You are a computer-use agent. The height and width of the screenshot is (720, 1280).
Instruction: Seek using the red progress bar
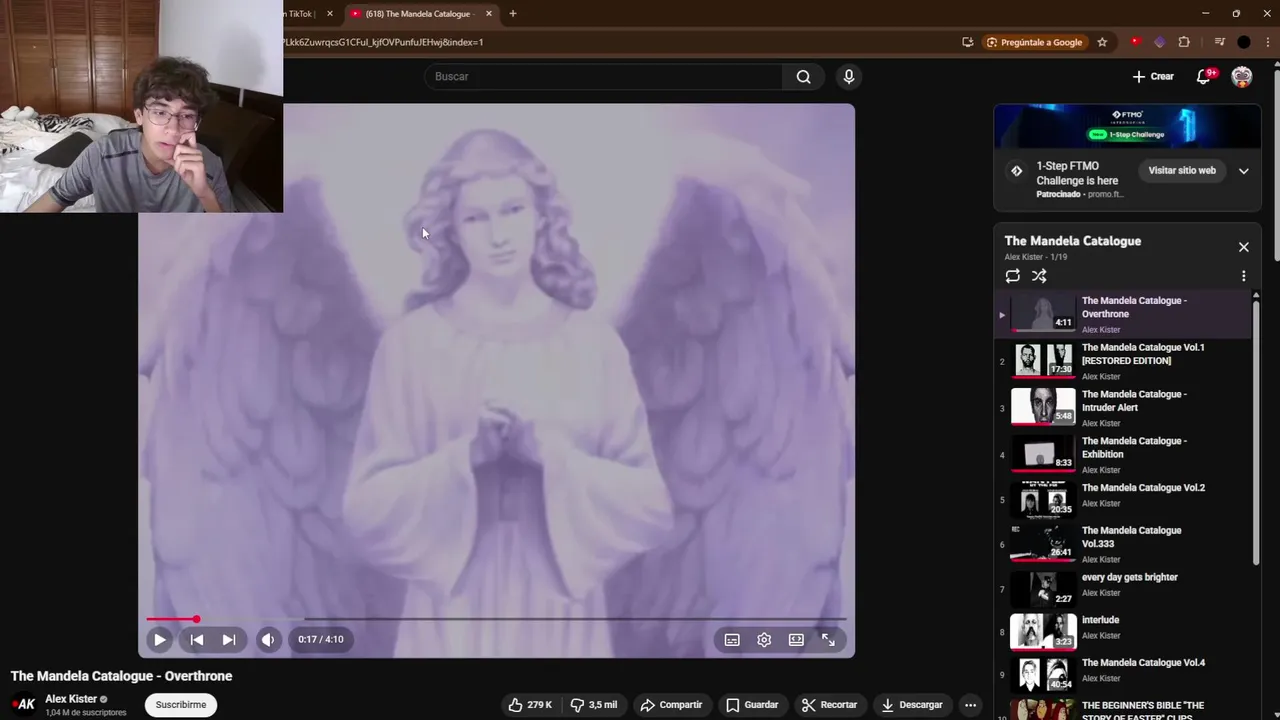click(497, 620)
